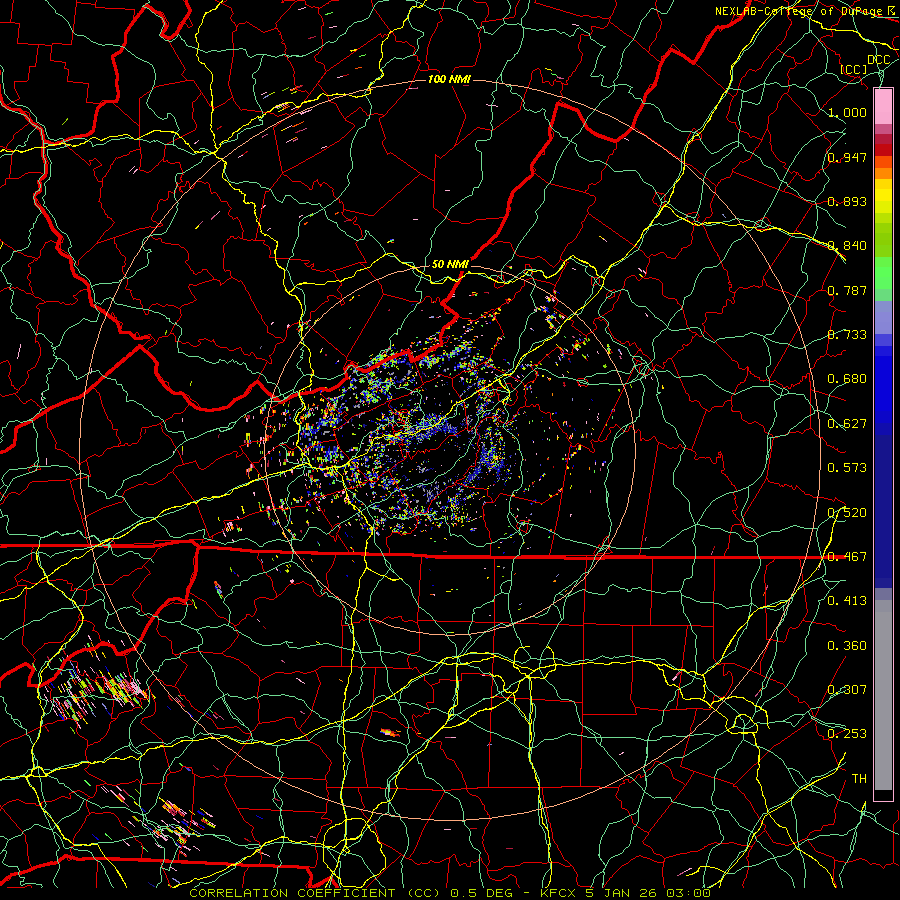Pick the bright green color bar segment
The image size is (900, 900).
point(883,273)
